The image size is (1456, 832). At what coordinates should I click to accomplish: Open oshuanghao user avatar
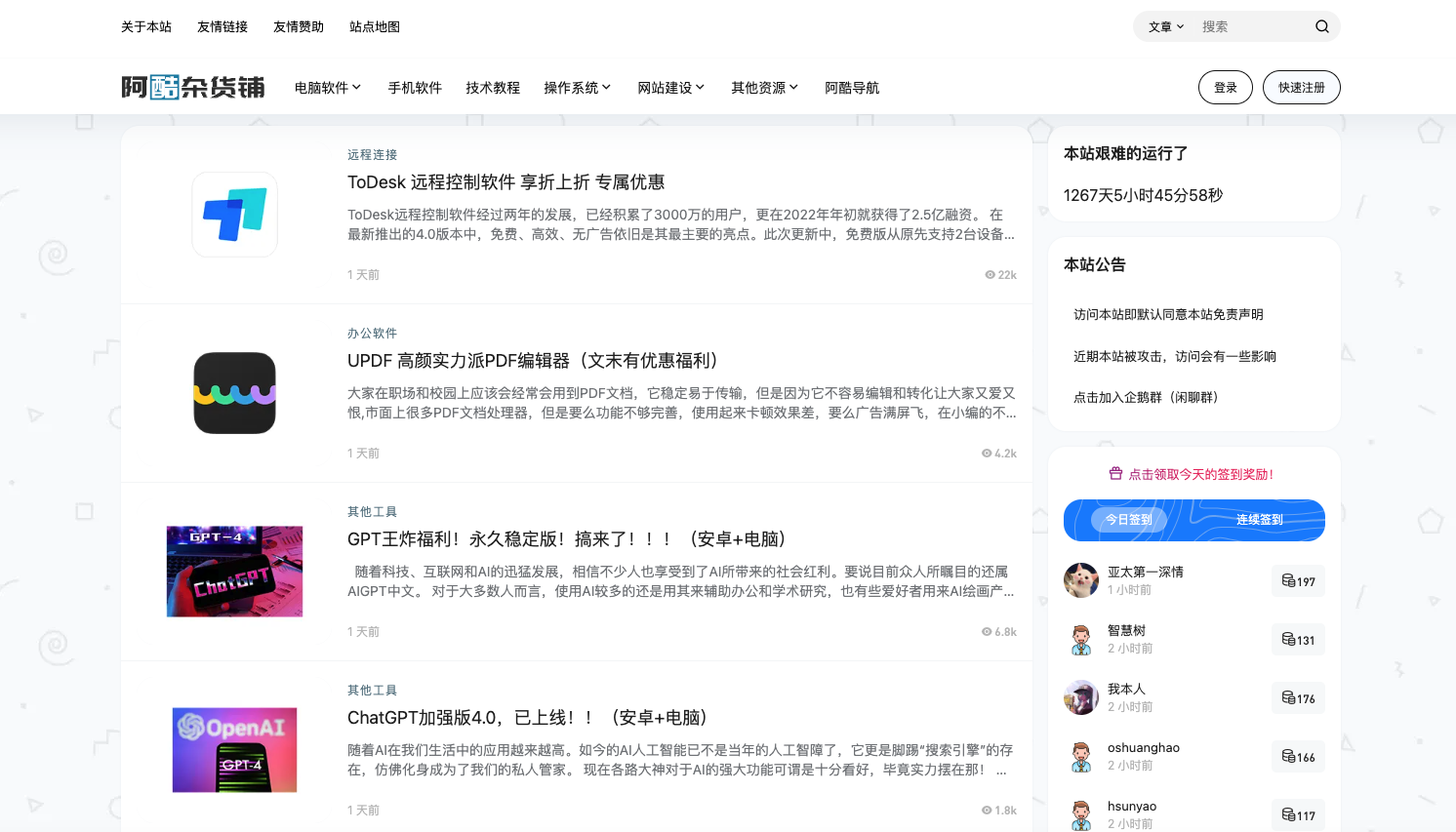click(x=1081, y=756)
